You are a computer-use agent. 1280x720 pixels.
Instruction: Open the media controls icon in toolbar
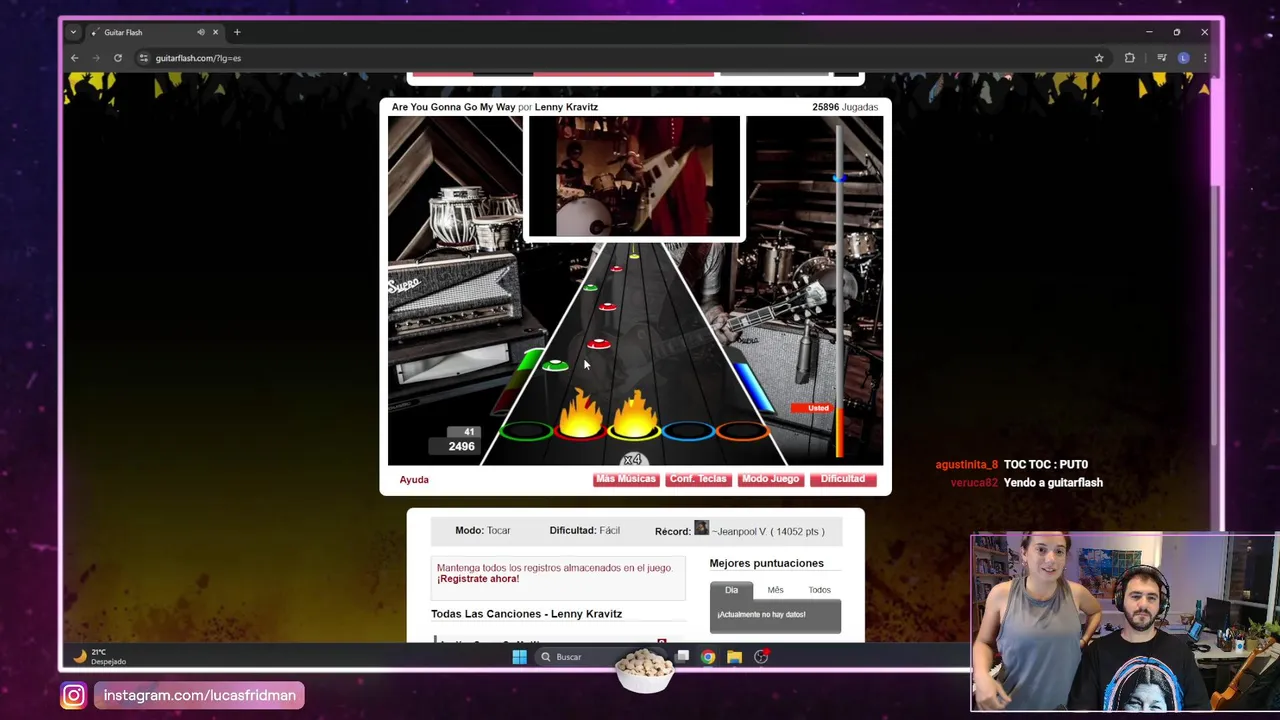(x=1162, y=58)
